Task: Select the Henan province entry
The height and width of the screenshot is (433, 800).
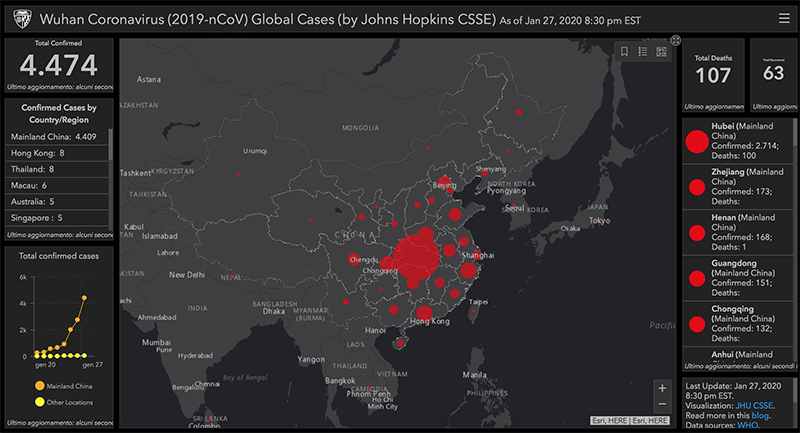Action: [737, 232]
